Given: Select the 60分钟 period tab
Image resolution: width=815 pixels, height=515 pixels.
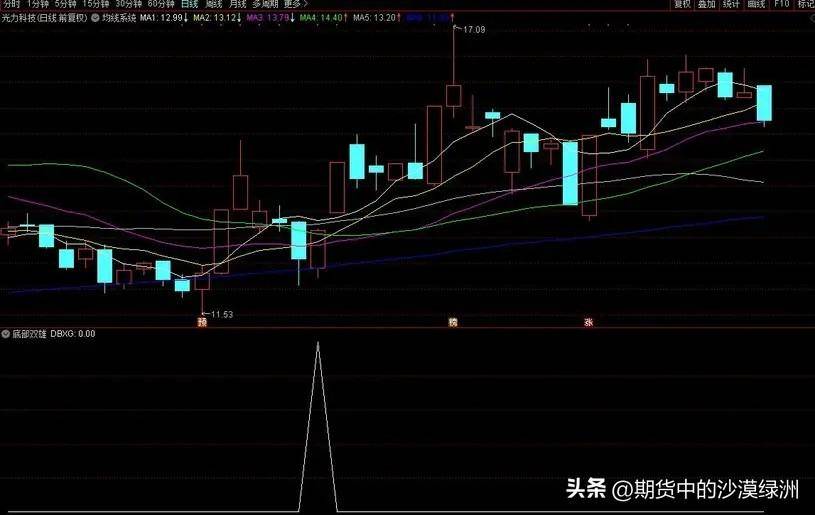Looking at the screenshot, I should (161, 4).
